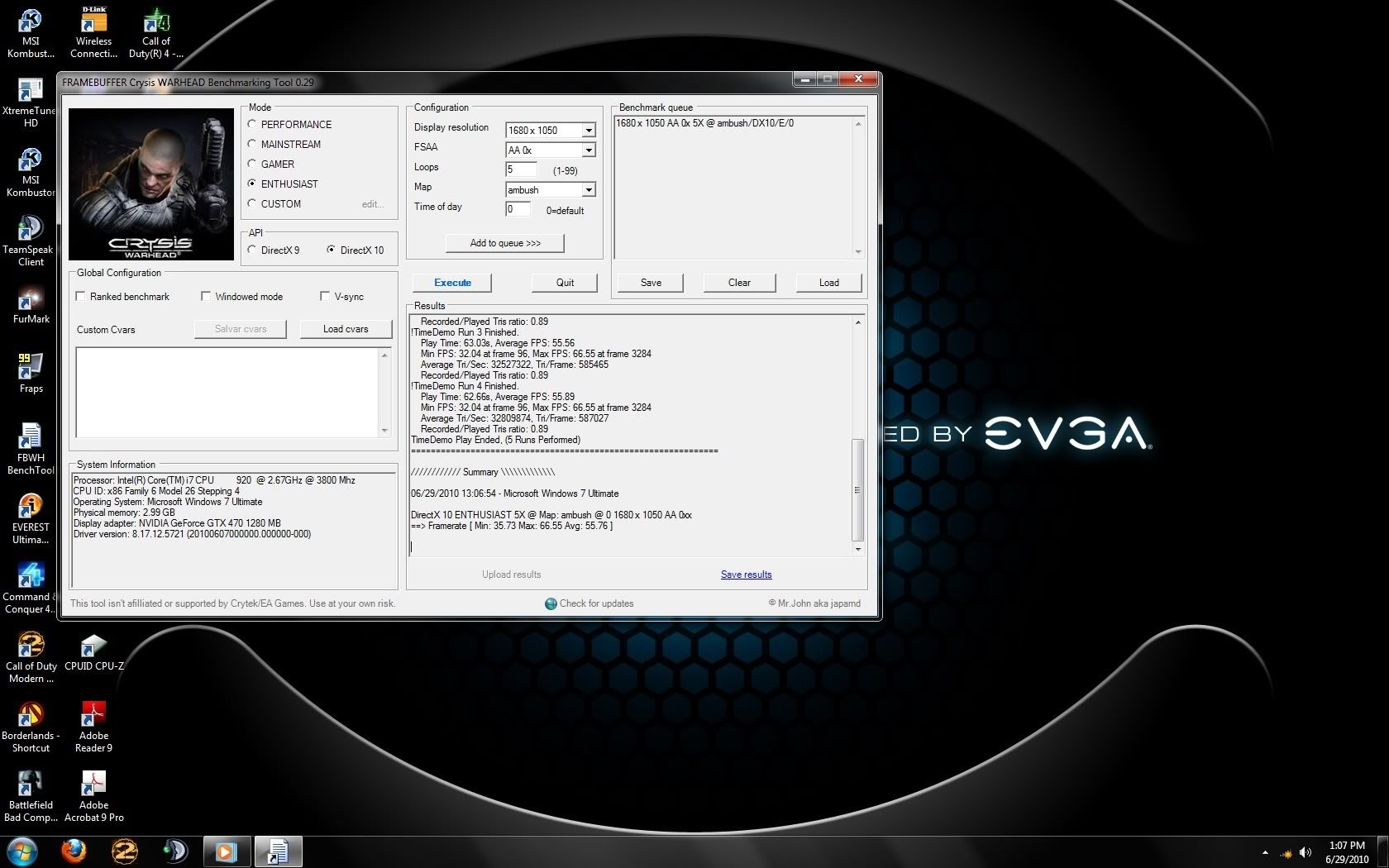Click the Execute button
The height and width of the screenshot is (868, 1389).
pos(452,283)
